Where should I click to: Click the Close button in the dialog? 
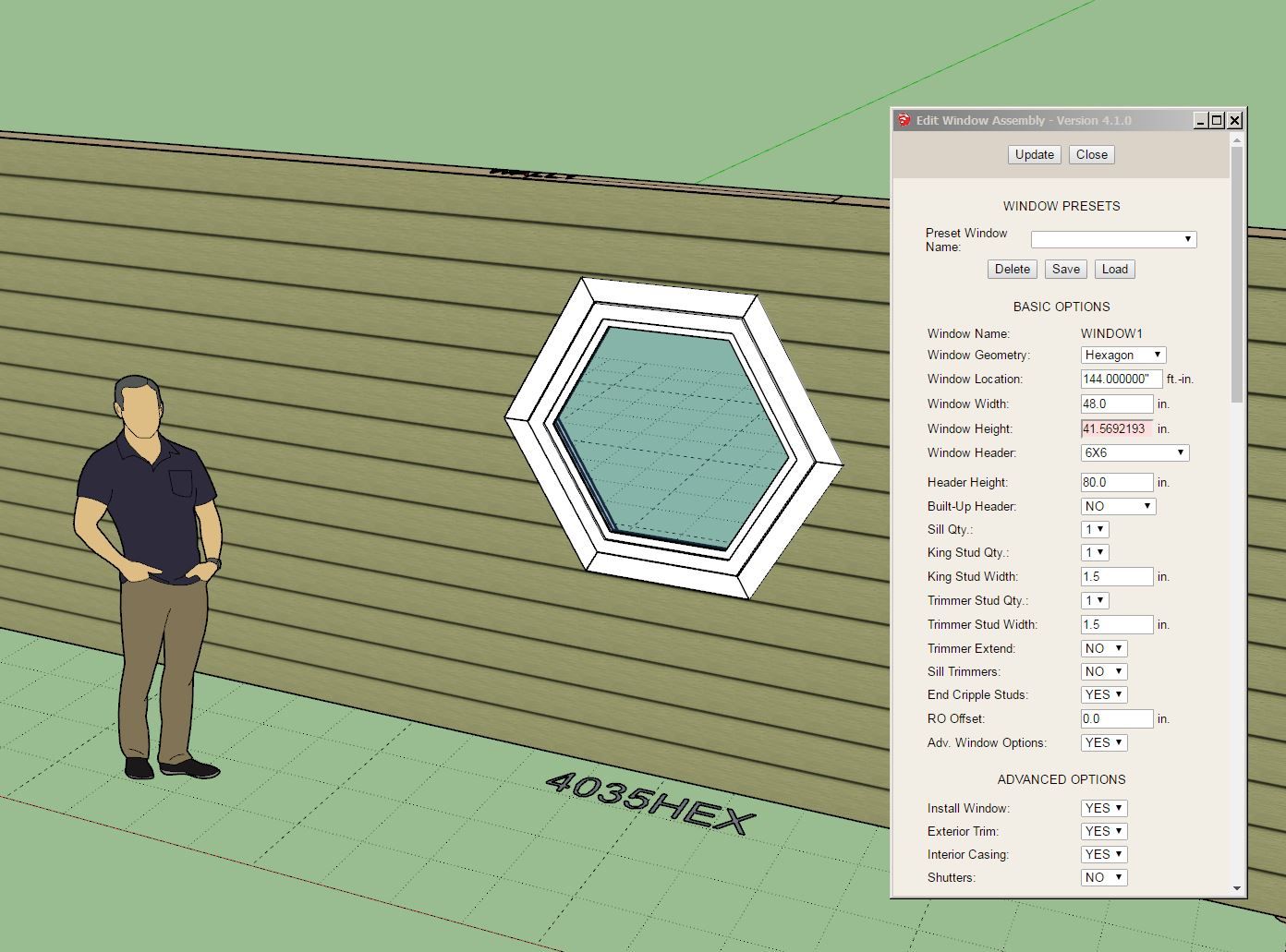[1091, 154]
